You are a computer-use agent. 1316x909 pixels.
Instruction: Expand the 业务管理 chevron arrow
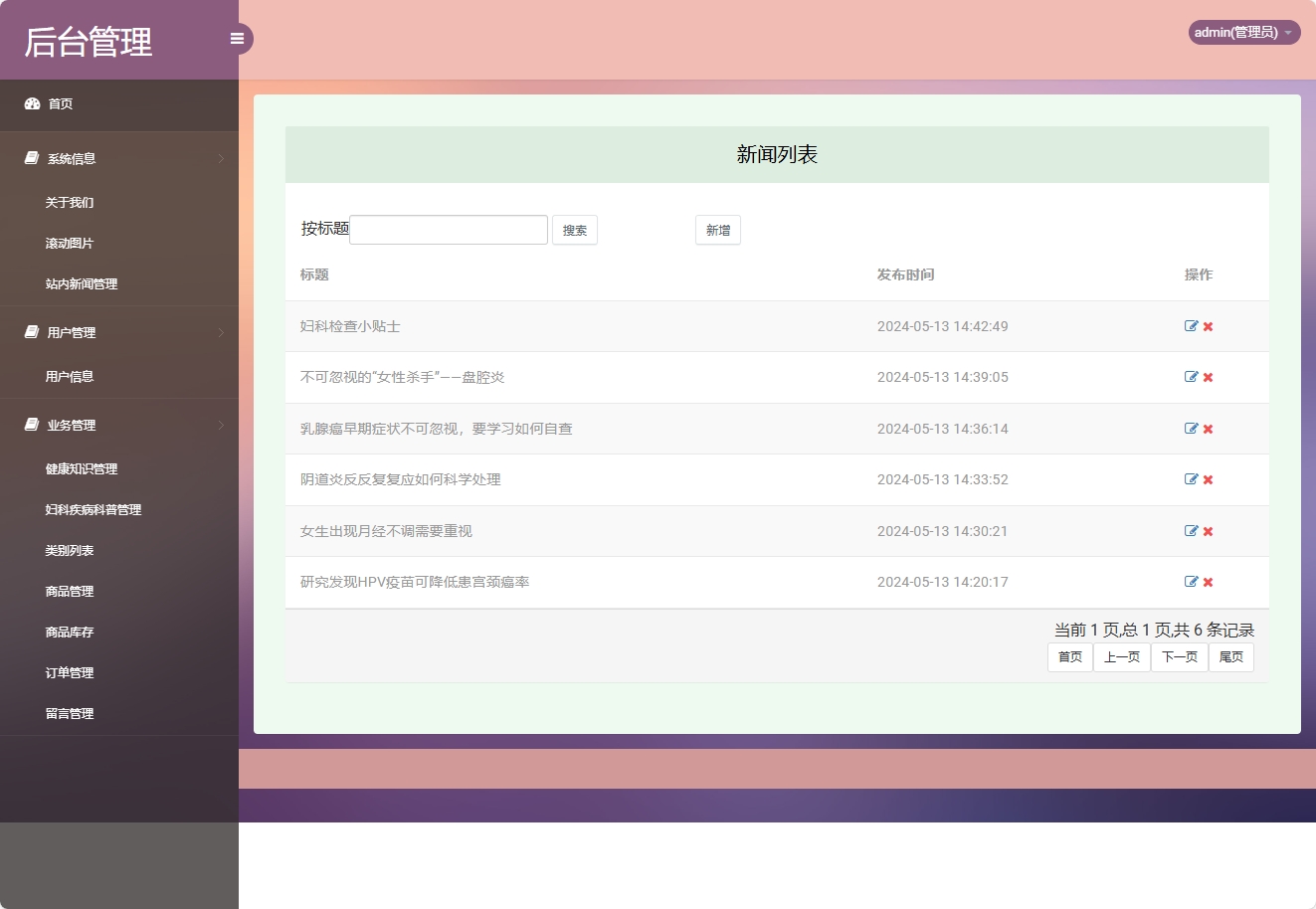[221, 425]
